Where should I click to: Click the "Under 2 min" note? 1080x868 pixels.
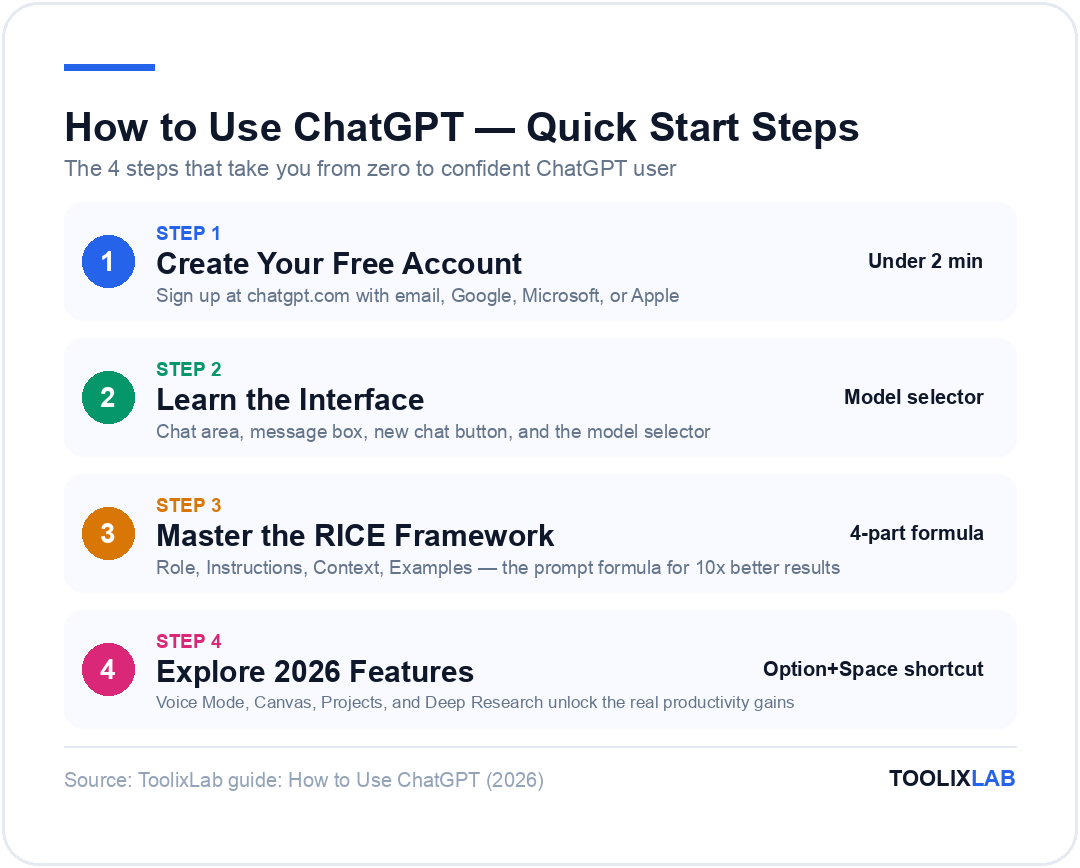(925, 261)
